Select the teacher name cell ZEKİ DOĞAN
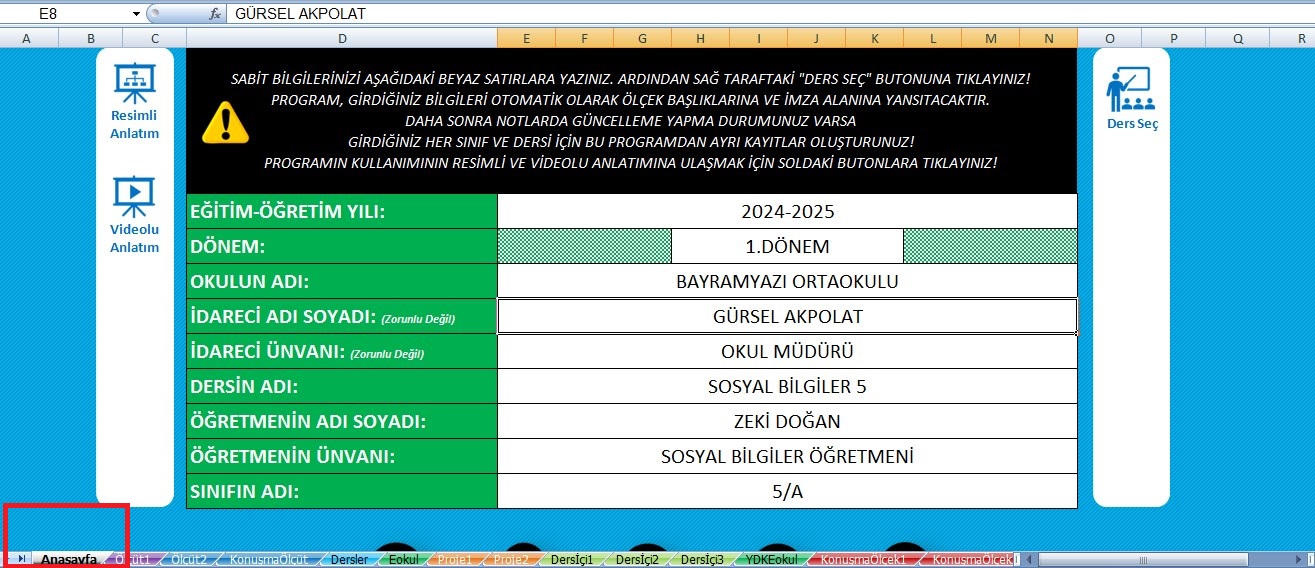Screen dimensions: 1315x568 787,421
